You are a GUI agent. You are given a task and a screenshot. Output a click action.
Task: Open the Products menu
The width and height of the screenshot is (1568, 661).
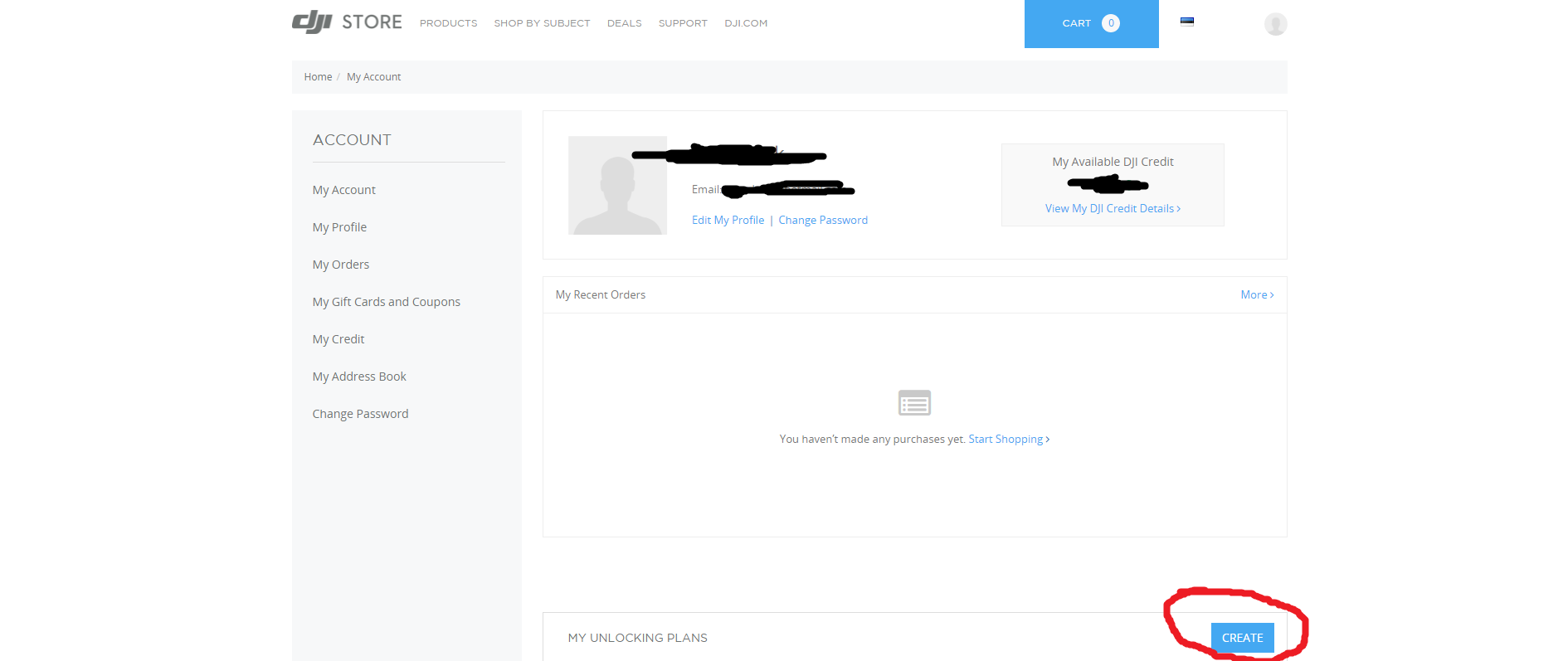click(448, 23)
